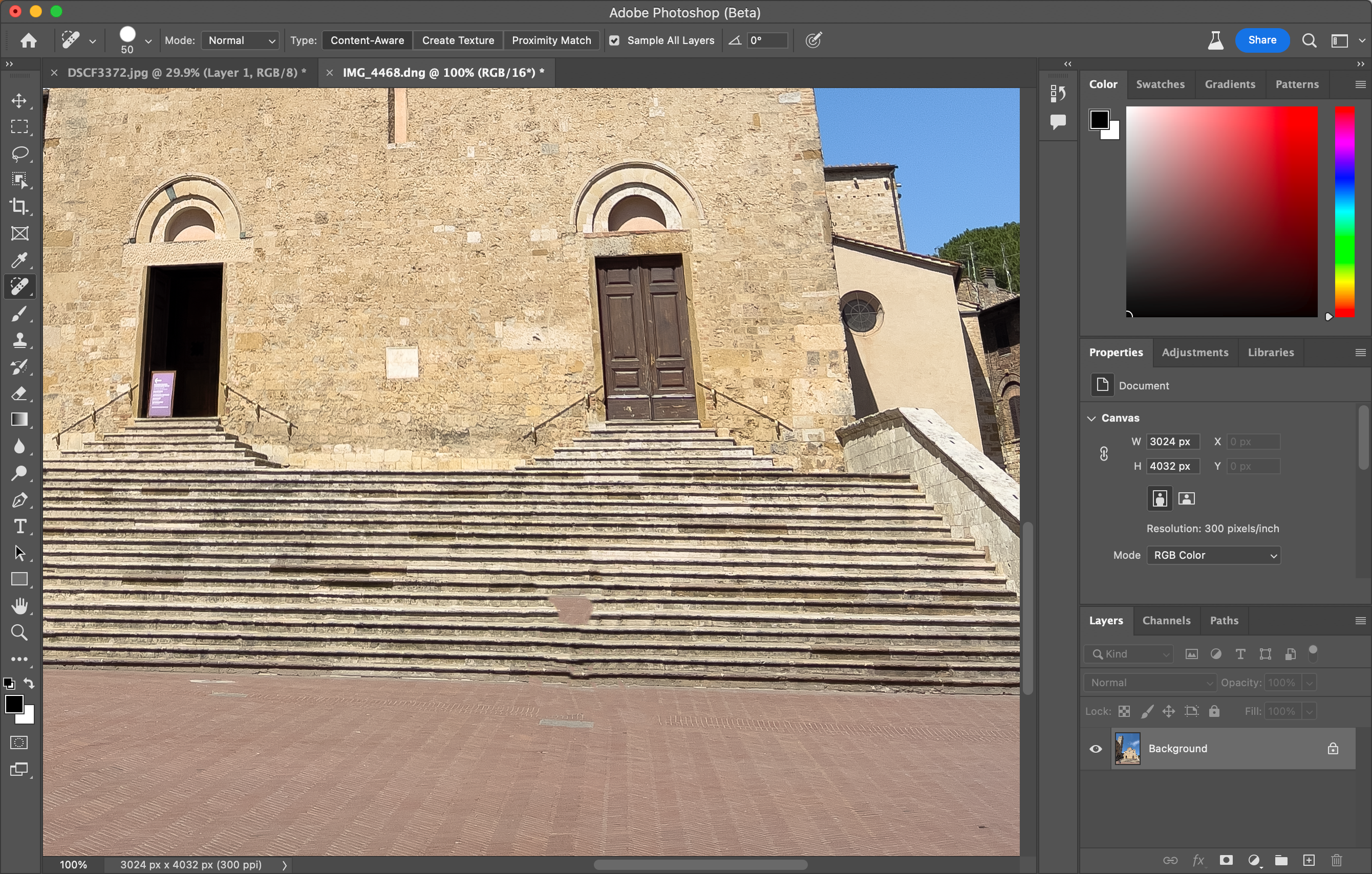The image size is (1372, 874).
Task: Select the Path Selection tool
Action: [19, 553]
